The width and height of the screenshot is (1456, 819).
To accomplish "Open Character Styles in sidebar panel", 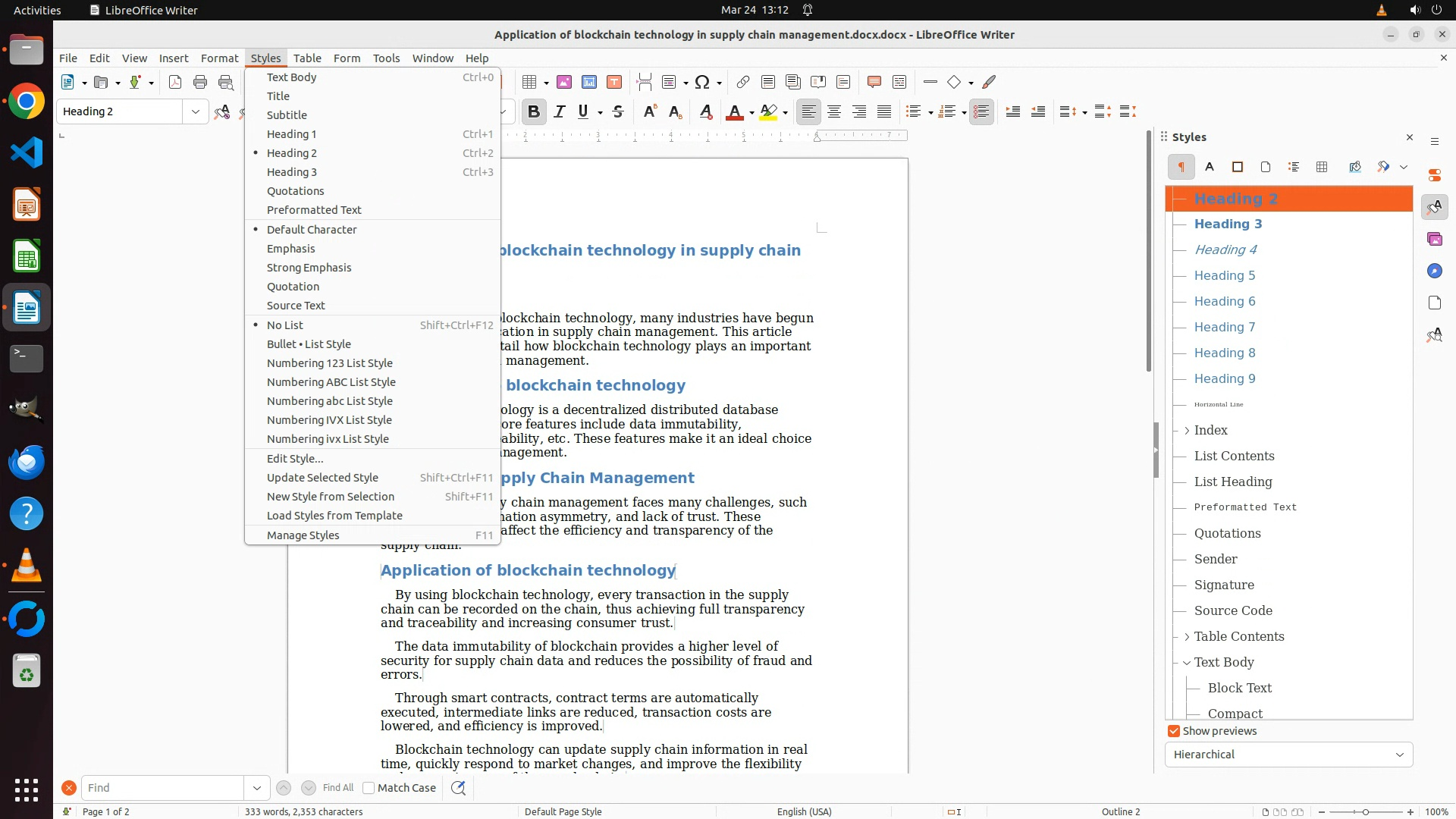I will pos(1210,167).
